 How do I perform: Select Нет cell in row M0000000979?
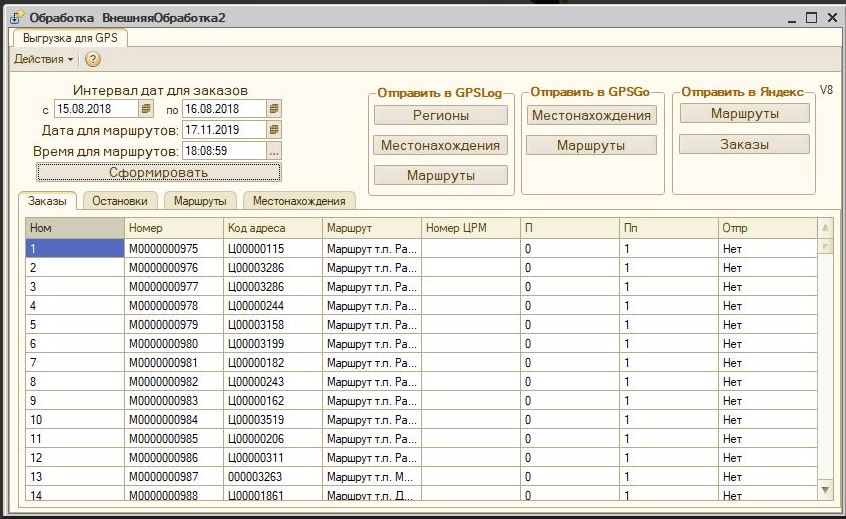click(768, 325)
